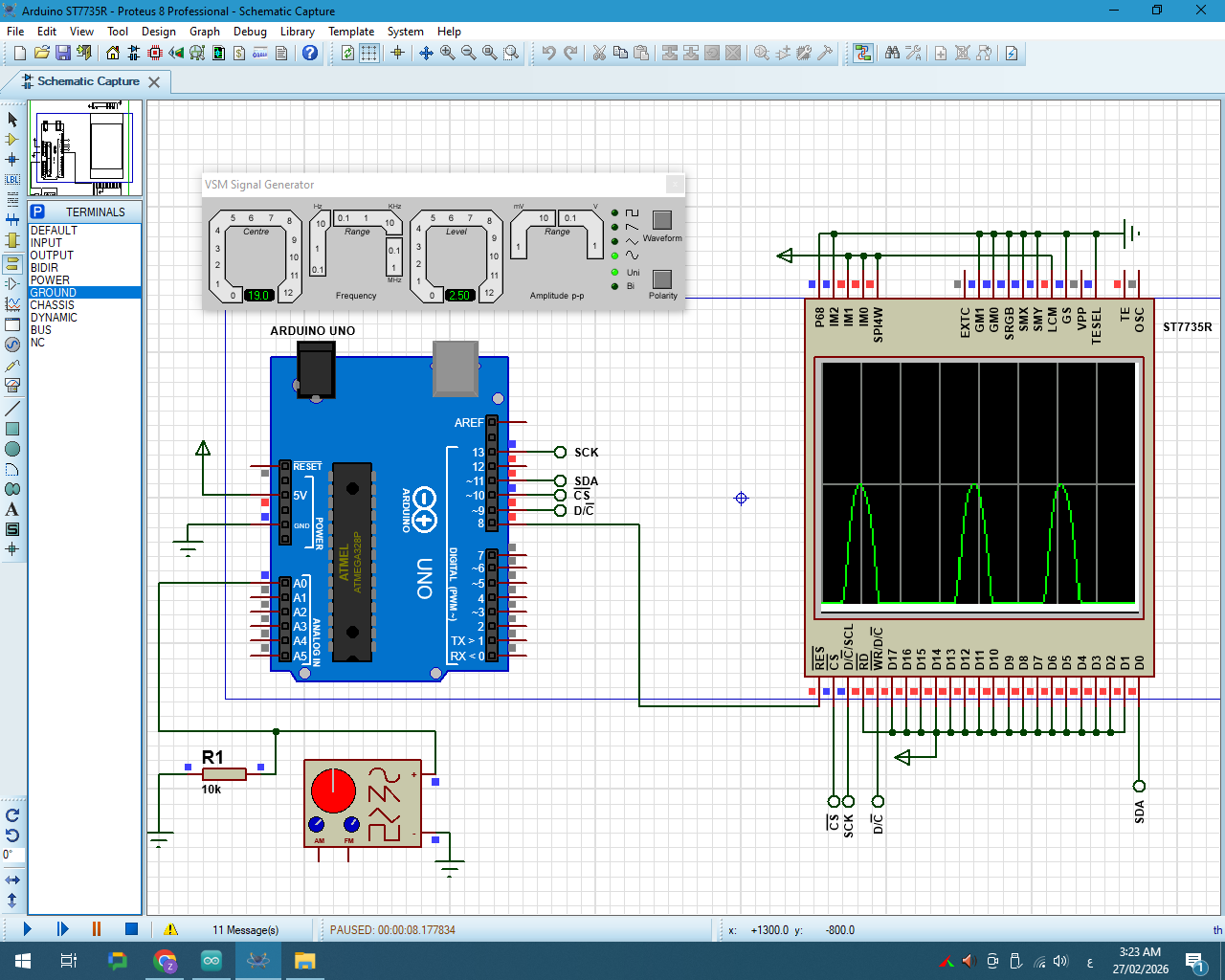
Task: Select Terminals mode in the left toolbar
Action: [x=12, y=263]
